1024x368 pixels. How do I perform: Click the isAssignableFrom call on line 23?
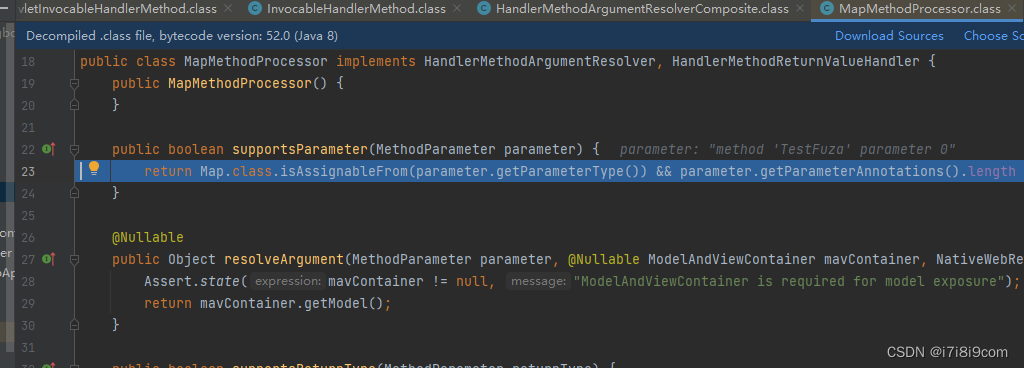point(344,172)
